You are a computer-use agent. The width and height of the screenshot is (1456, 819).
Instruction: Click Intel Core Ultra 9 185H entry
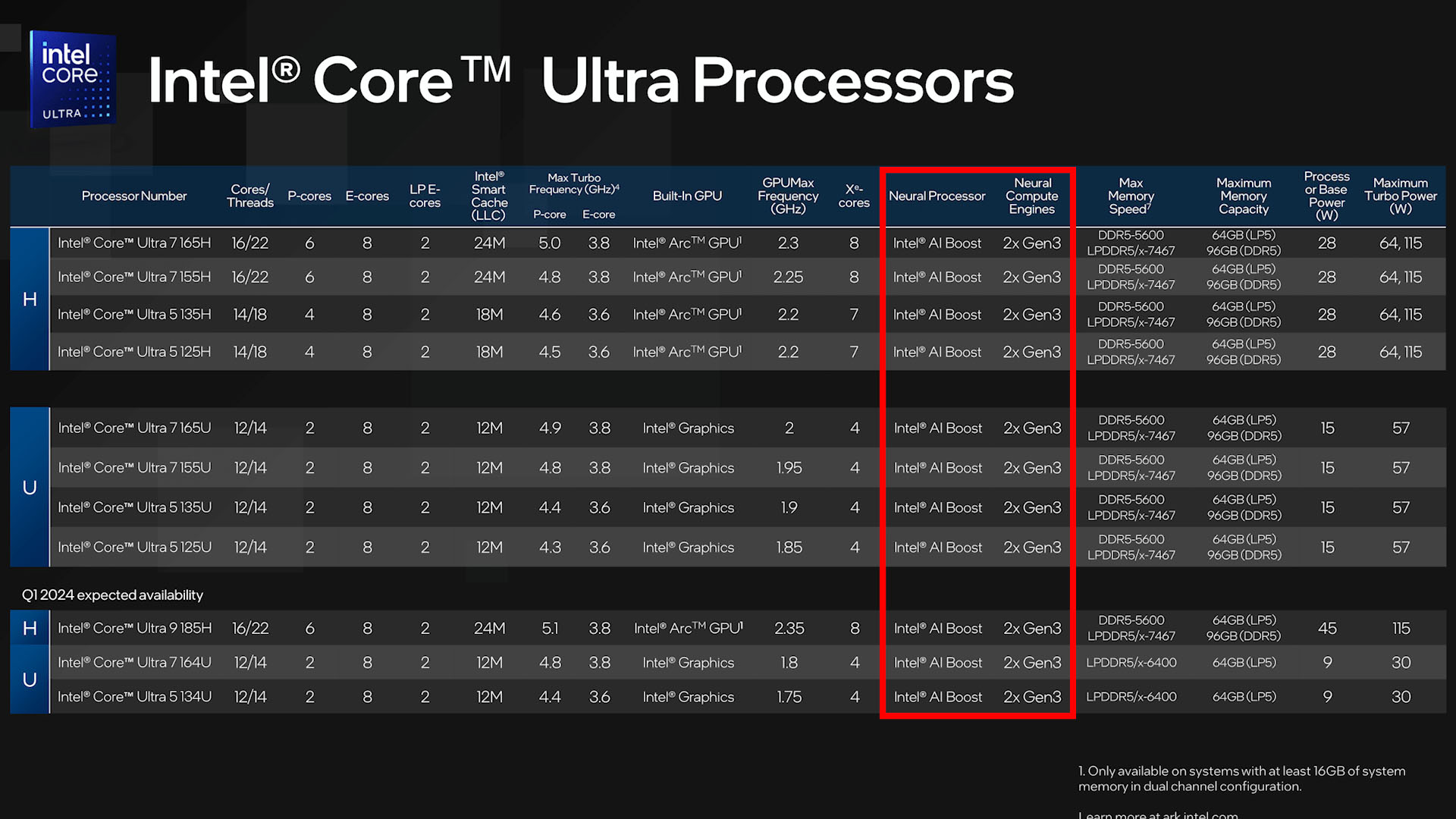[x=134, y=628]
